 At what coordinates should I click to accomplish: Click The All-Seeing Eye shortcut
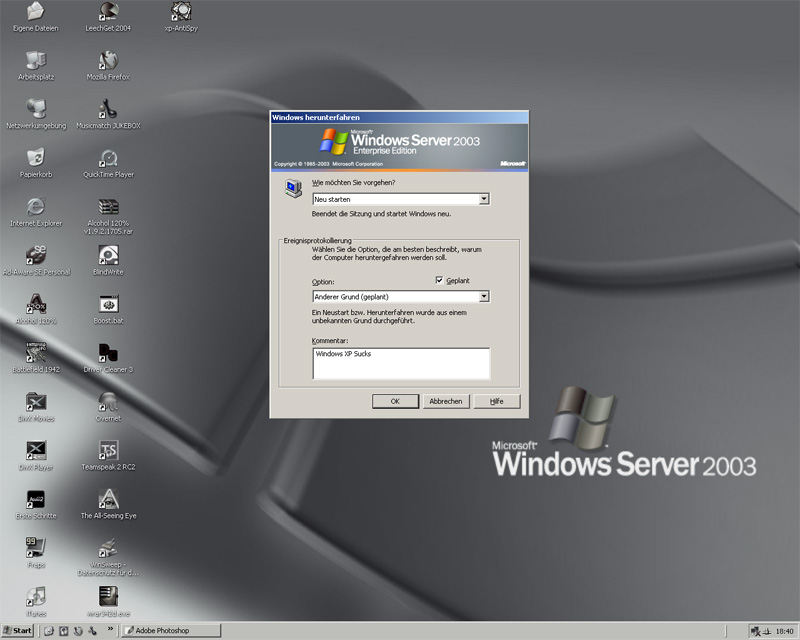point(108,505)
